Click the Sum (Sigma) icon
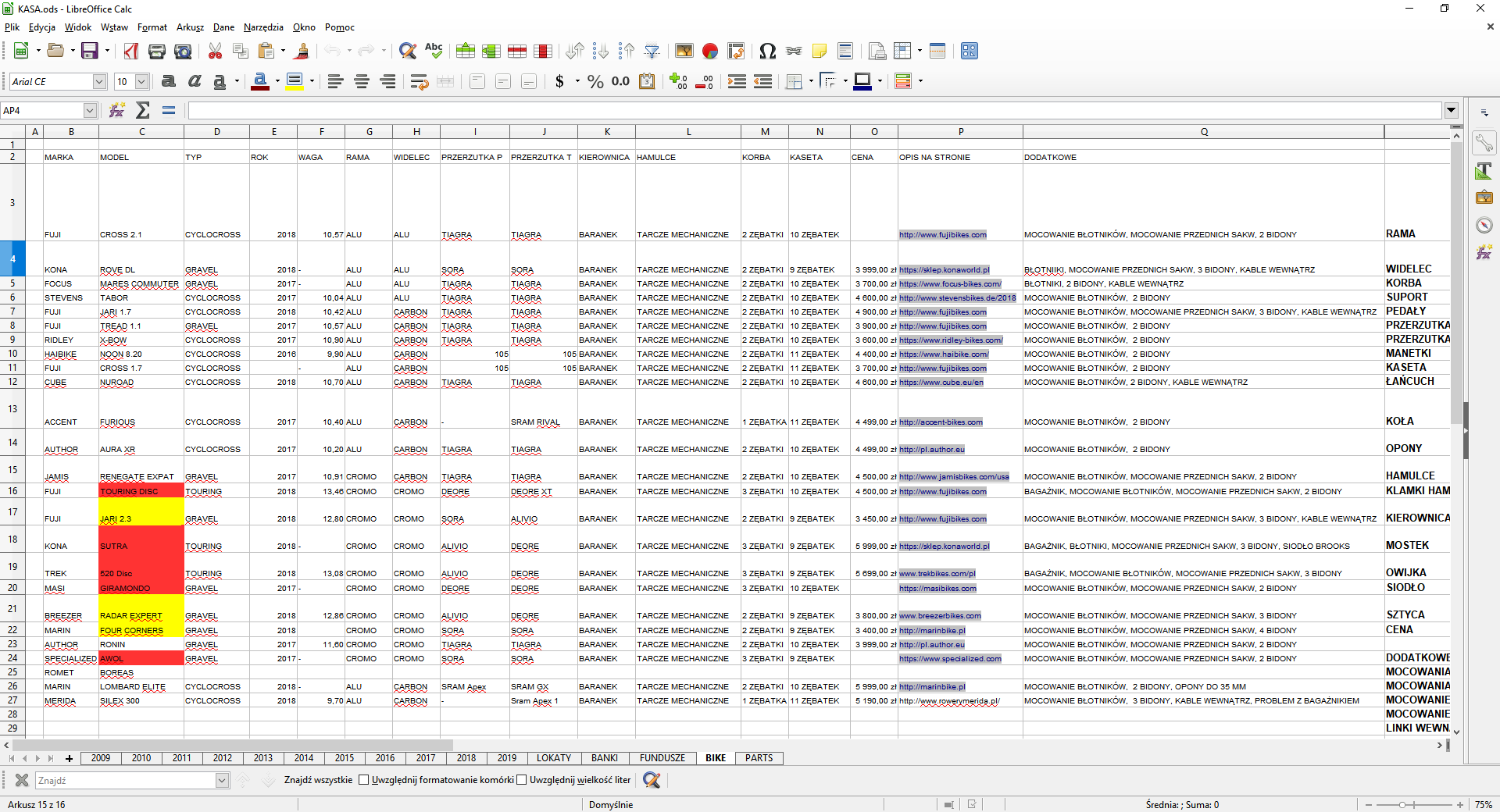Screen dimensions: 1500x812 click(143, 110)
